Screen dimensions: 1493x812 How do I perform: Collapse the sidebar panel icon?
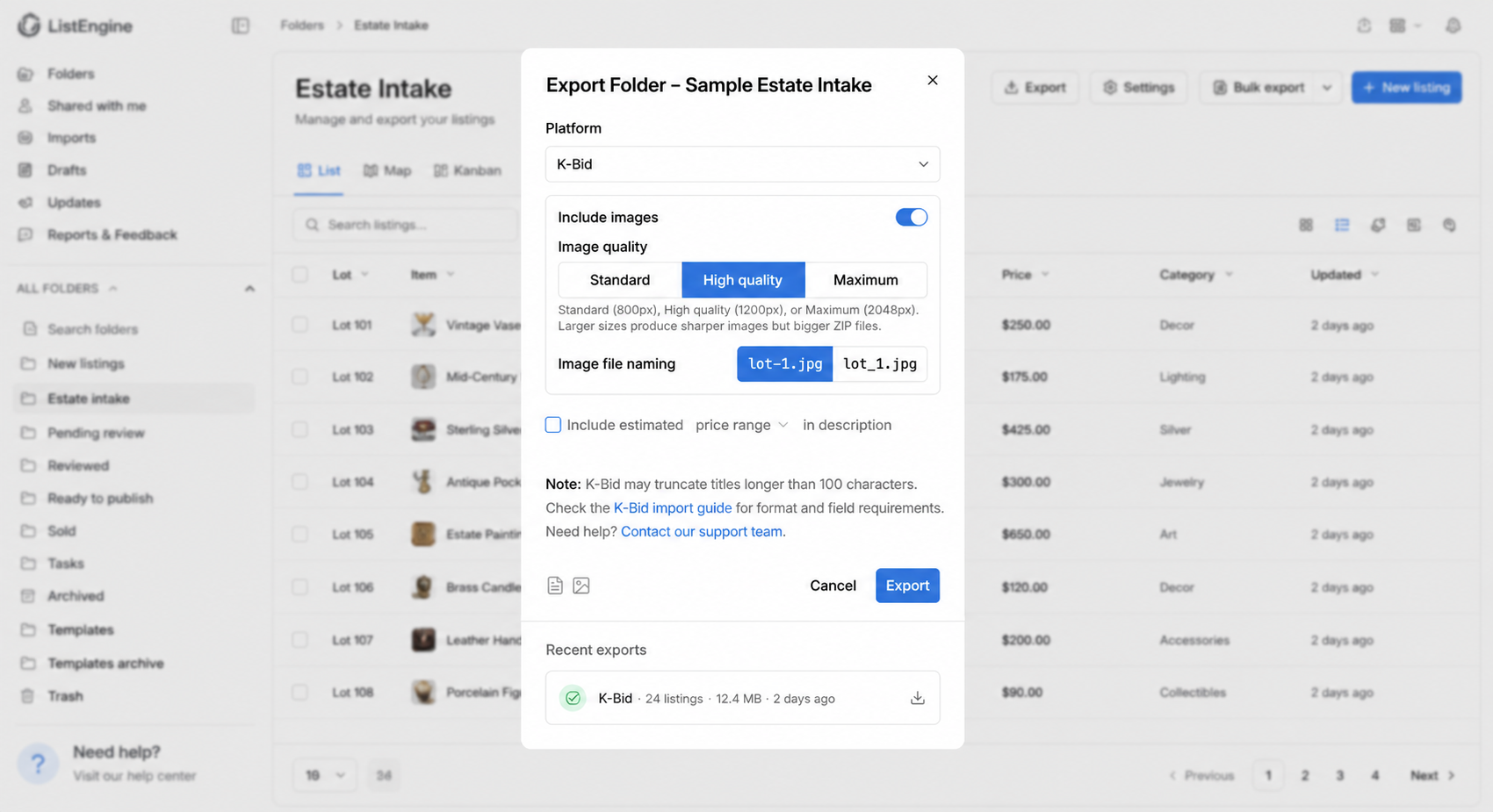tap(240, 25)
